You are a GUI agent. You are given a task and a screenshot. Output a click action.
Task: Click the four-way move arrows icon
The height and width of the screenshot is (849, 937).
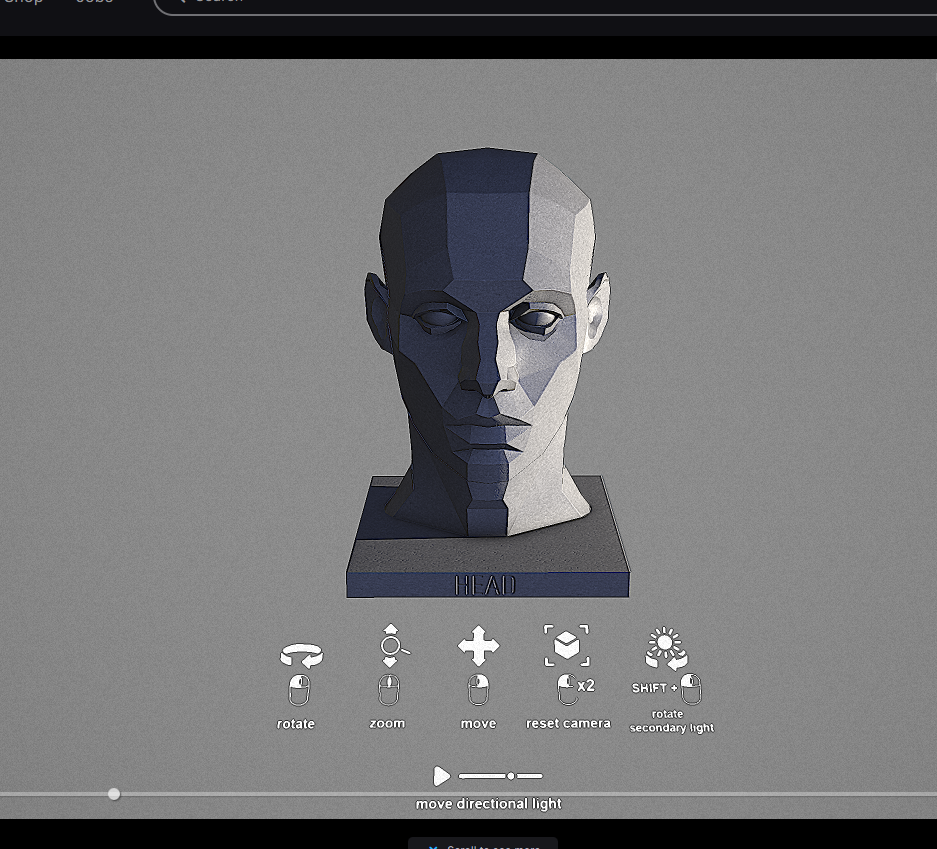[x=478, y=646]
